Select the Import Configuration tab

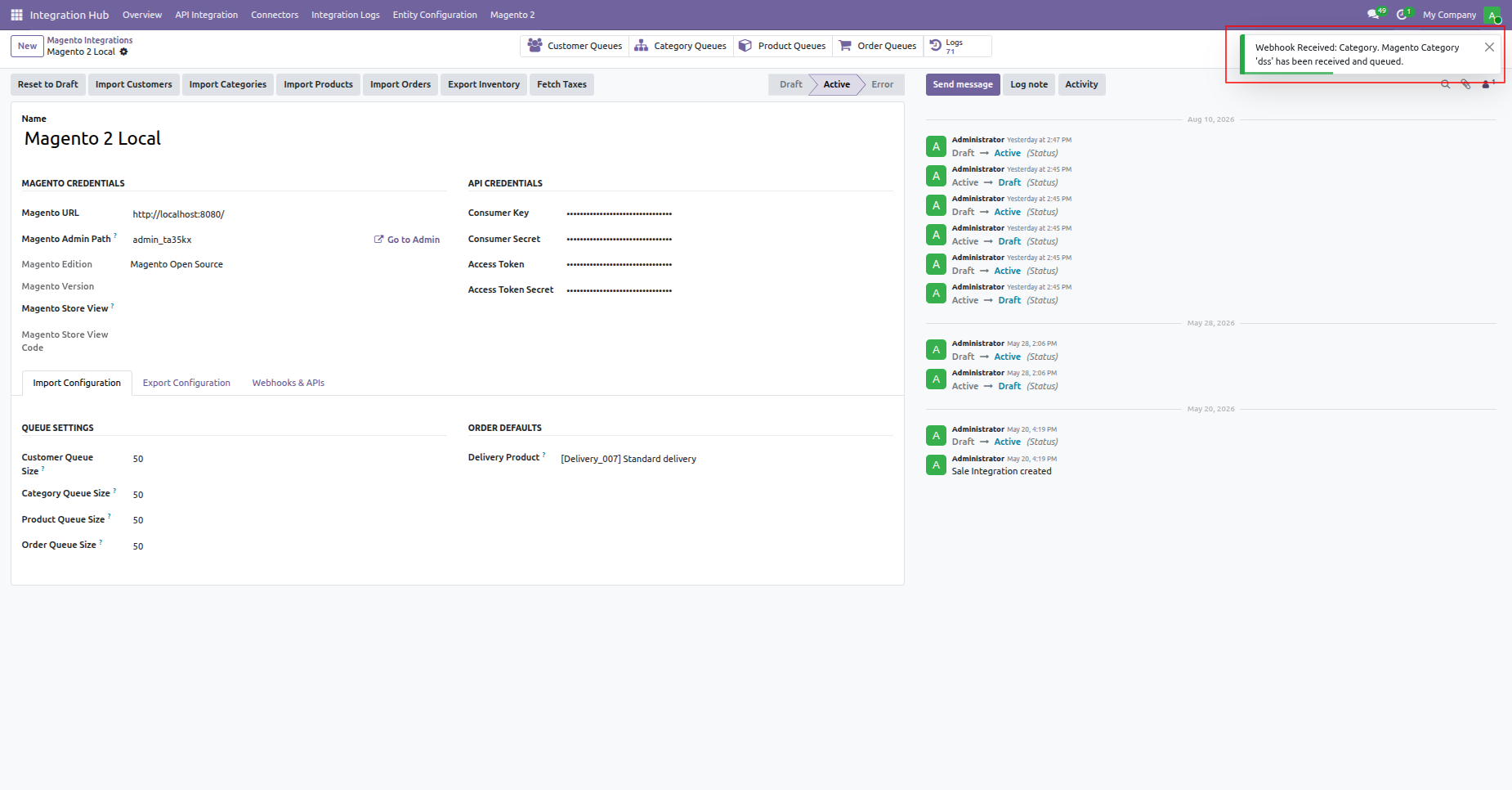77,383
